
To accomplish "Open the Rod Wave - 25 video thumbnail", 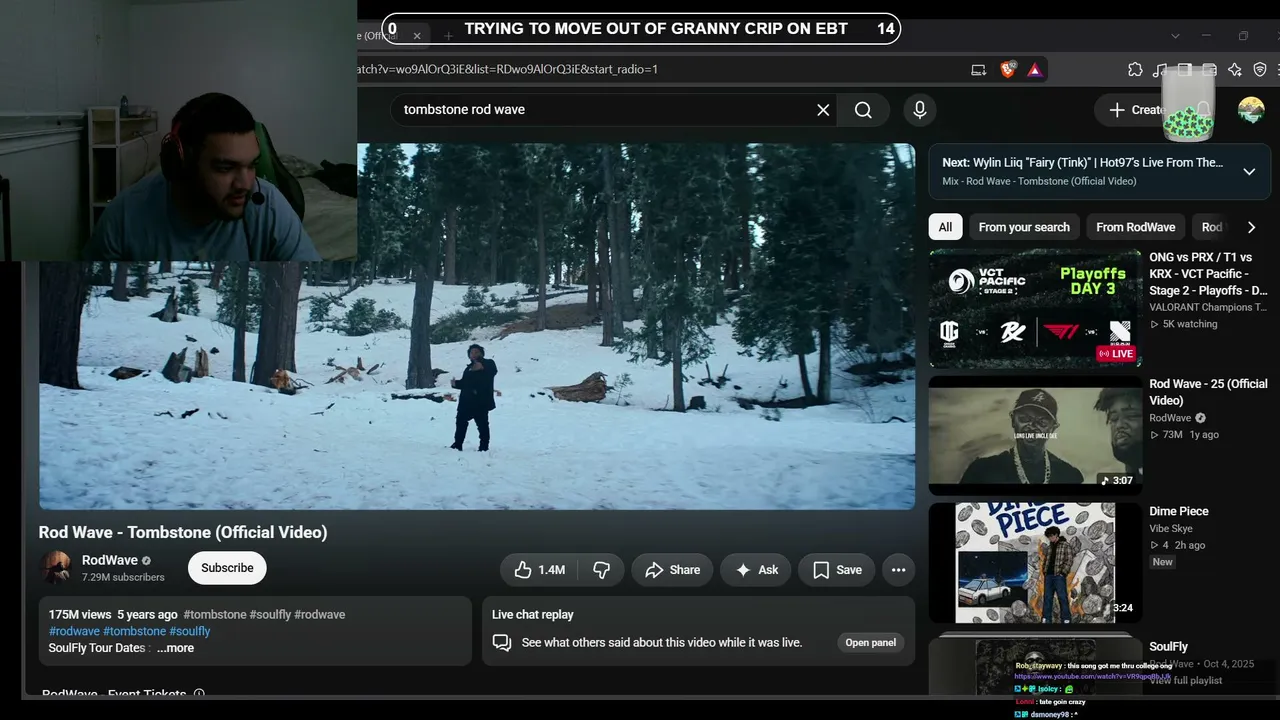I will (1035, 435).
